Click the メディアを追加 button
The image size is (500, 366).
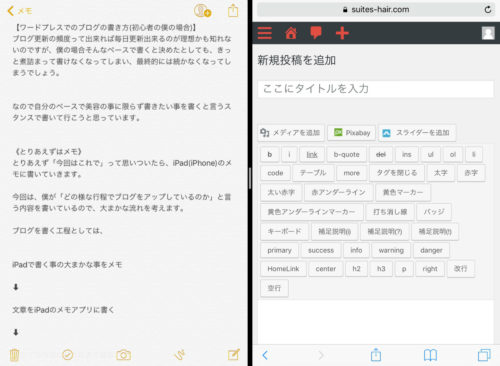[x=291, y=133]
